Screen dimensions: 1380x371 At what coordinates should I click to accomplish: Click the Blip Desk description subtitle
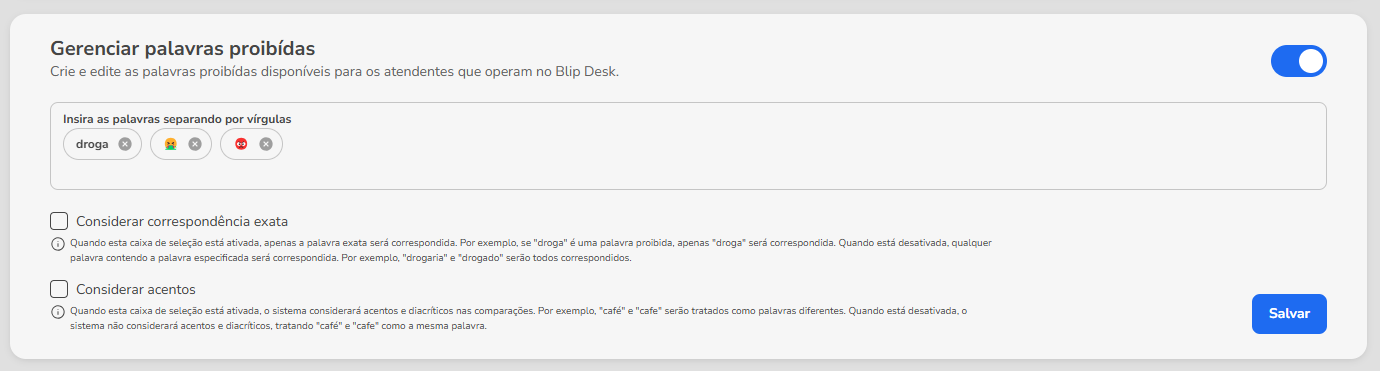(x=335, y=72)
